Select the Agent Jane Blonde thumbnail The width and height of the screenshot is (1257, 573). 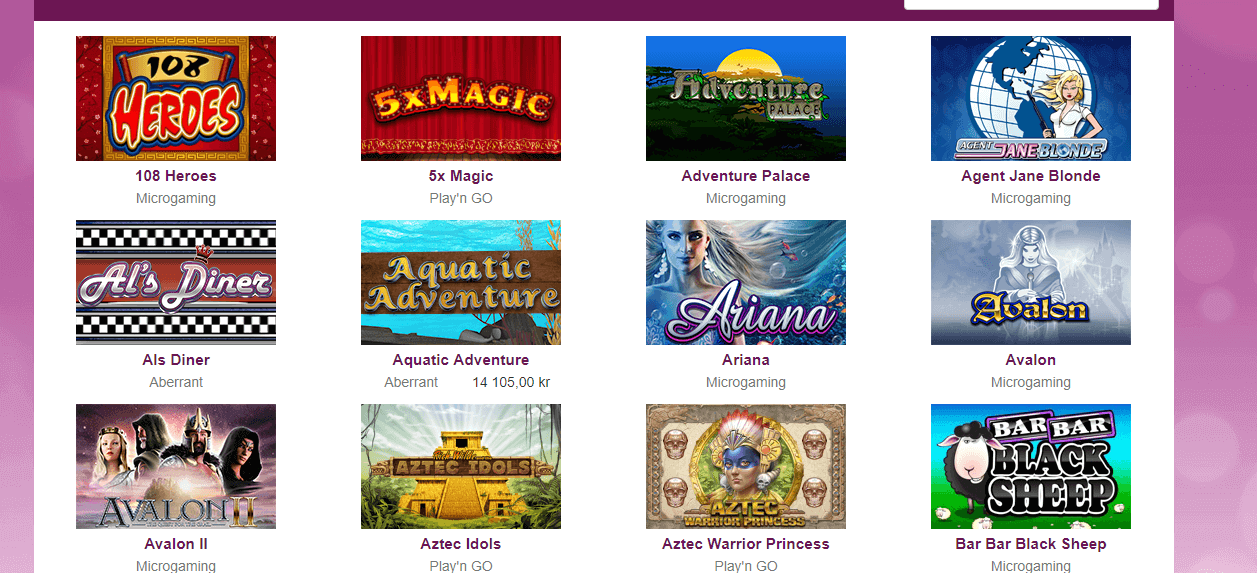[1031, 98]
